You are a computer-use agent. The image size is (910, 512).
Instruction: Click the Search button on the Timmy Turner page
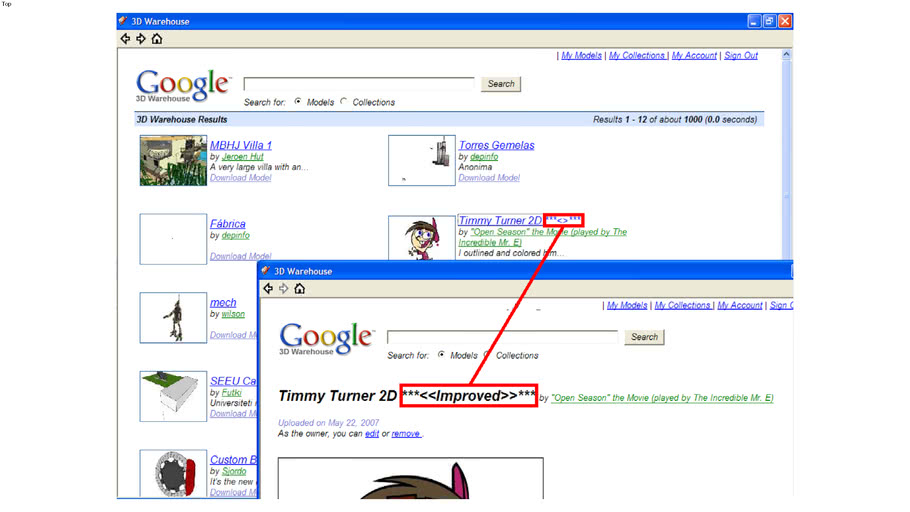pyautogui.click(x=644, y=337)
